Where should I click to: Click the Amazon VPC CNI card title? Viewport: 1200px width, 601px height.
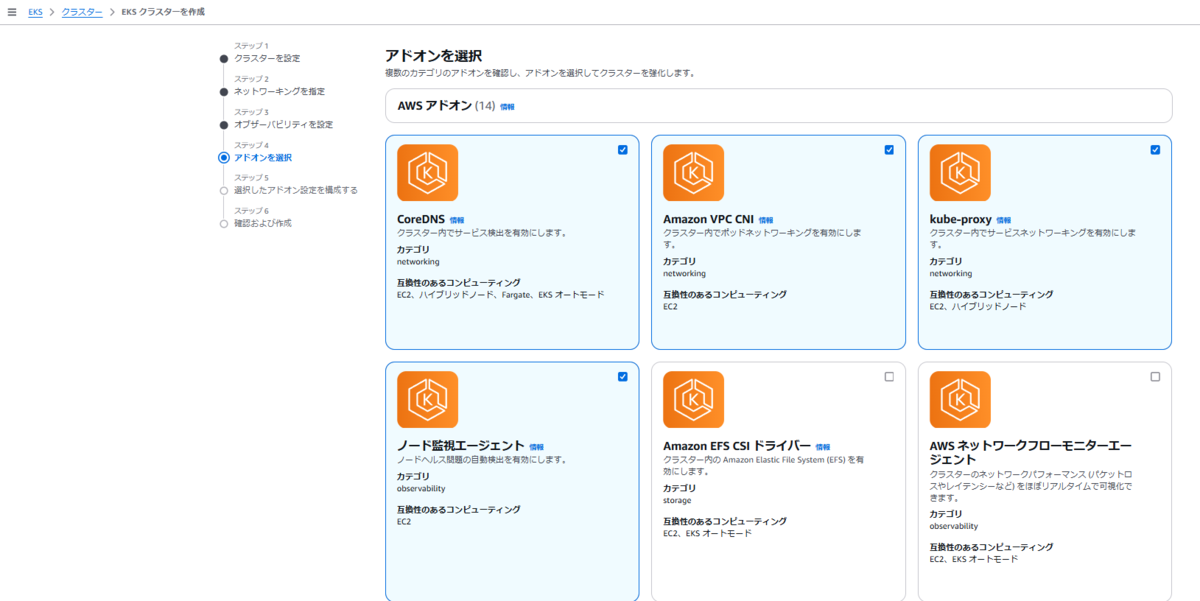coord(708,219)
